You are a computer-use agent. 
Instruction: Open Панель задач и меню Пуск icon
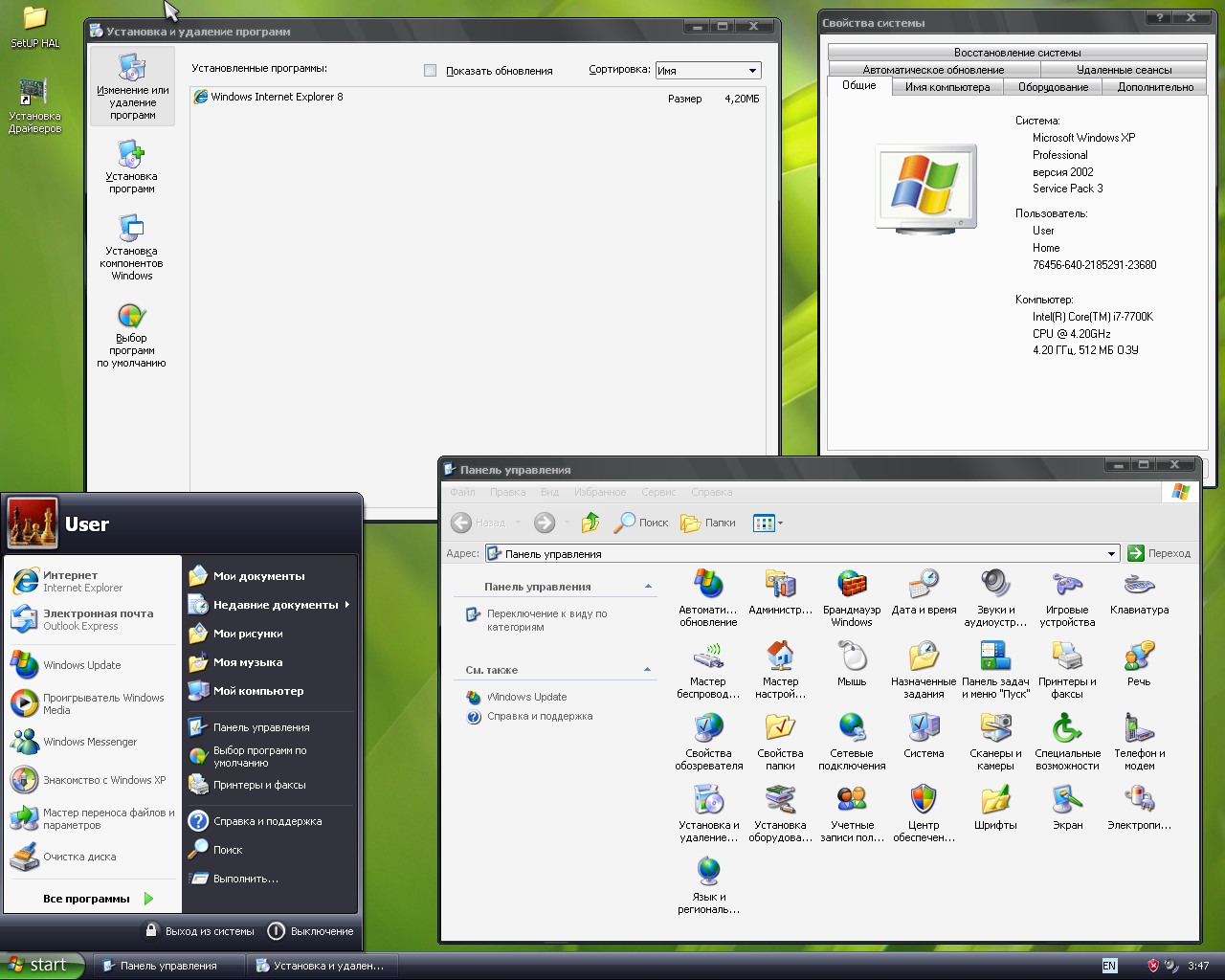(995, 670)
